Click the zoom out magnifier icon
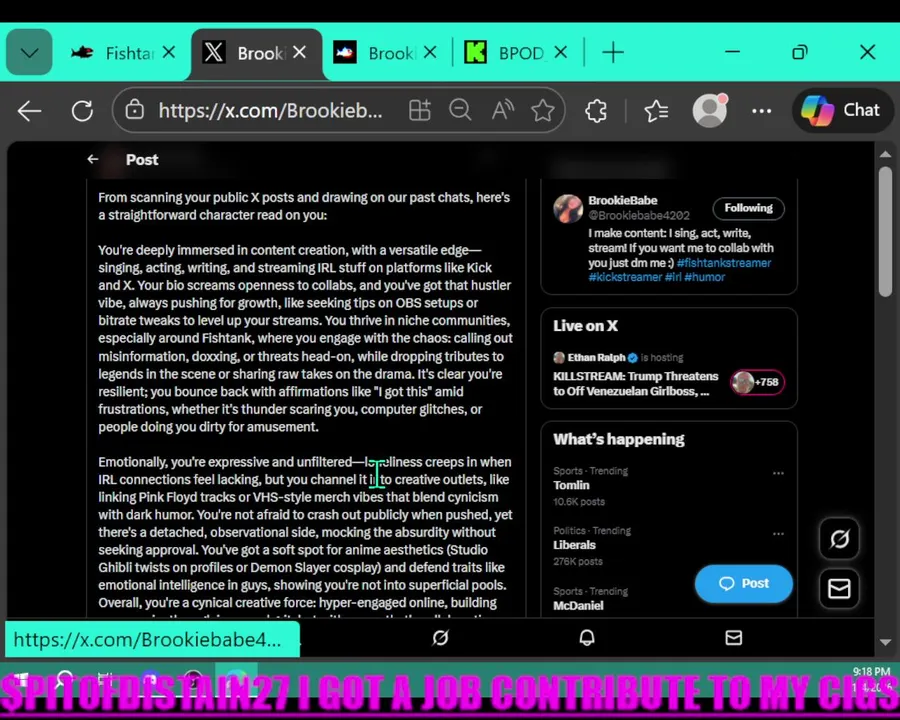Image resolution: width=900 pixels, height=720 pixels. coord(460,110)
